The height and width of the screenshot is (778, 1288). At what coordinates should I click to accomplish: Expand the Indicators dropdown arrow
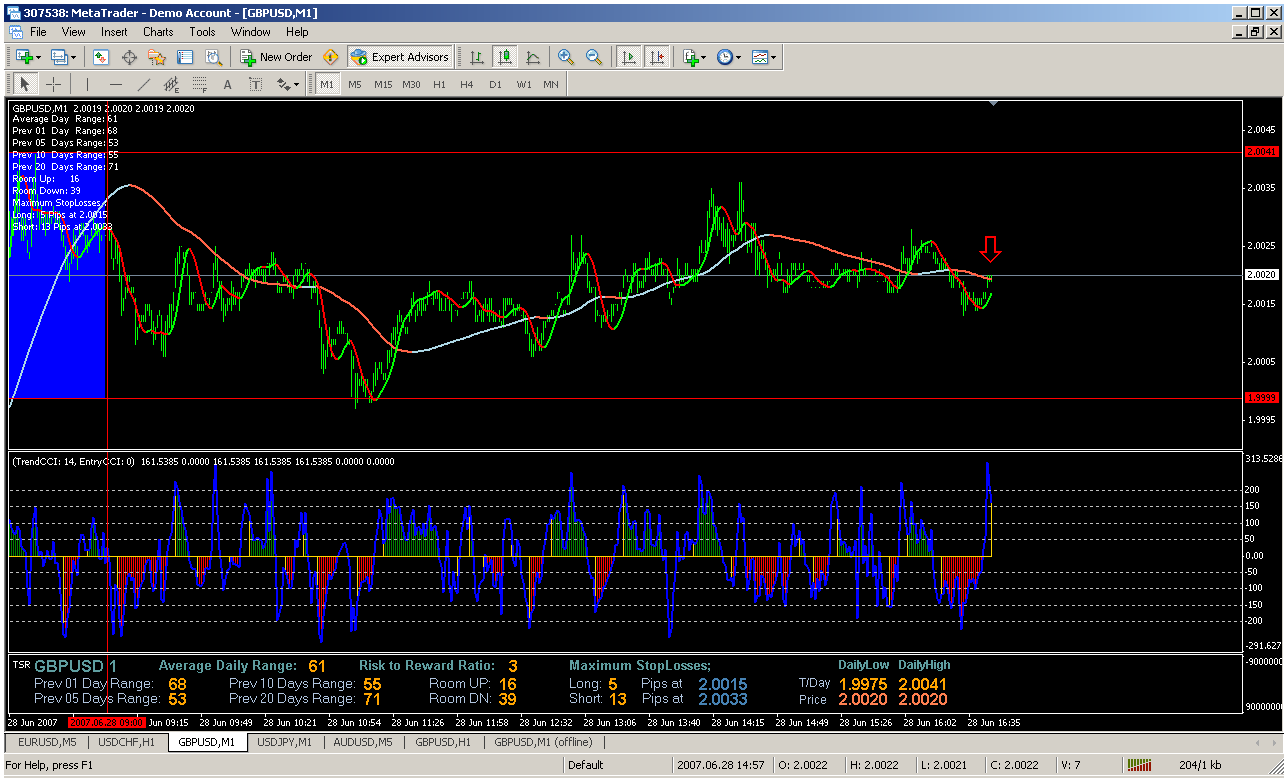(x=703, y=57)
